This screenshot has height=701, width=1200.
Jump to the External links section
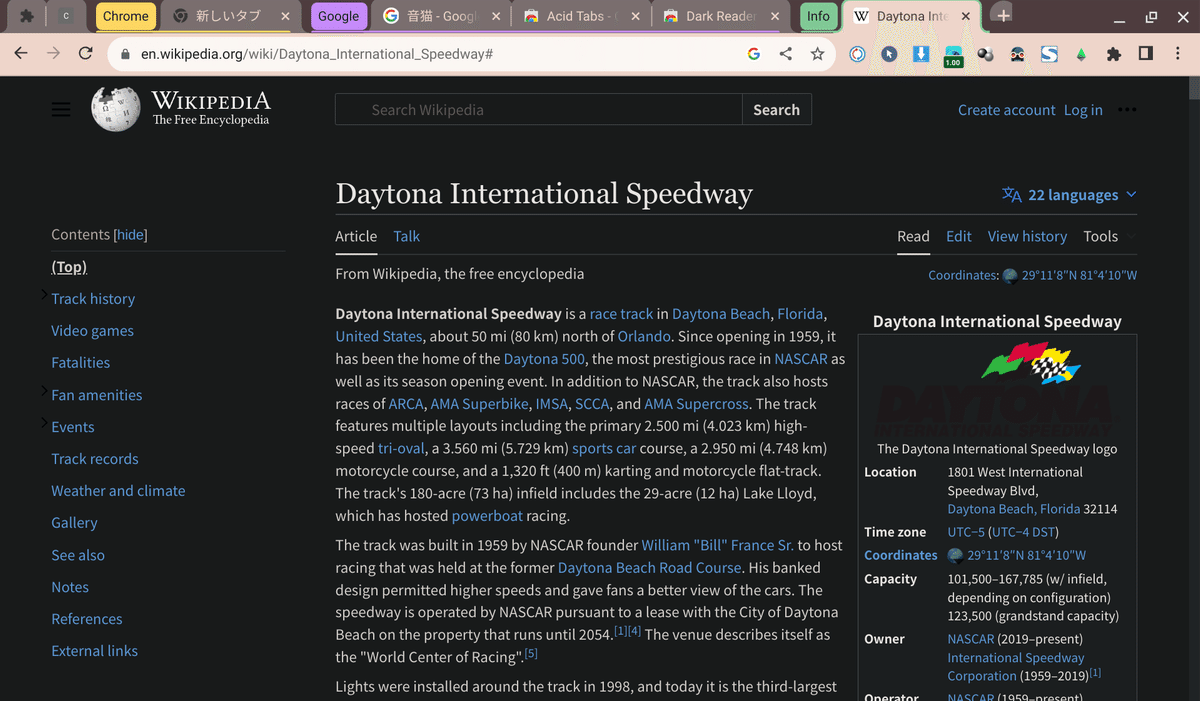pyautogui.click(x=95, y=651)
